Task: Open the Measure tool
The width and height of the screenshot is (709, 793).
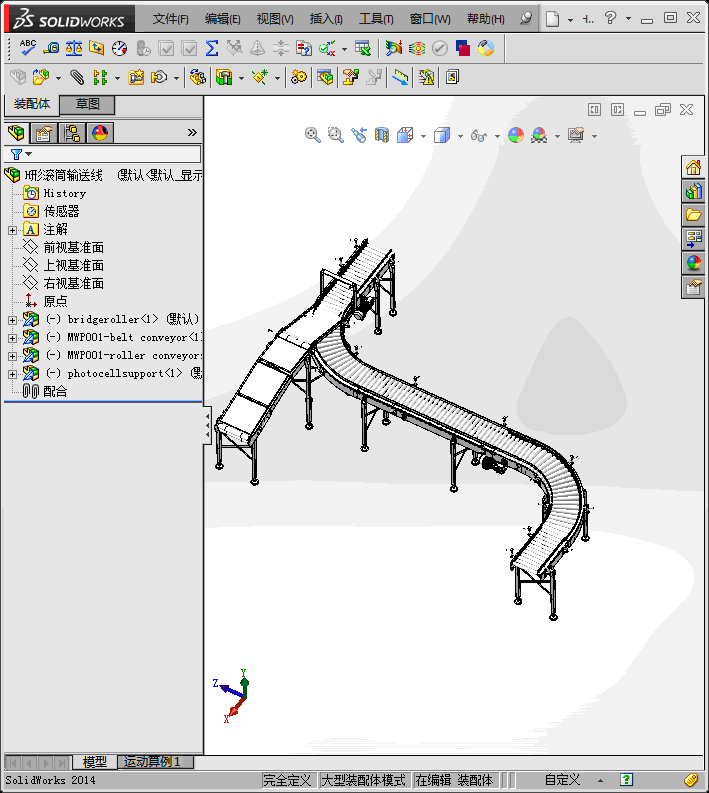Action: coord(51,48)
